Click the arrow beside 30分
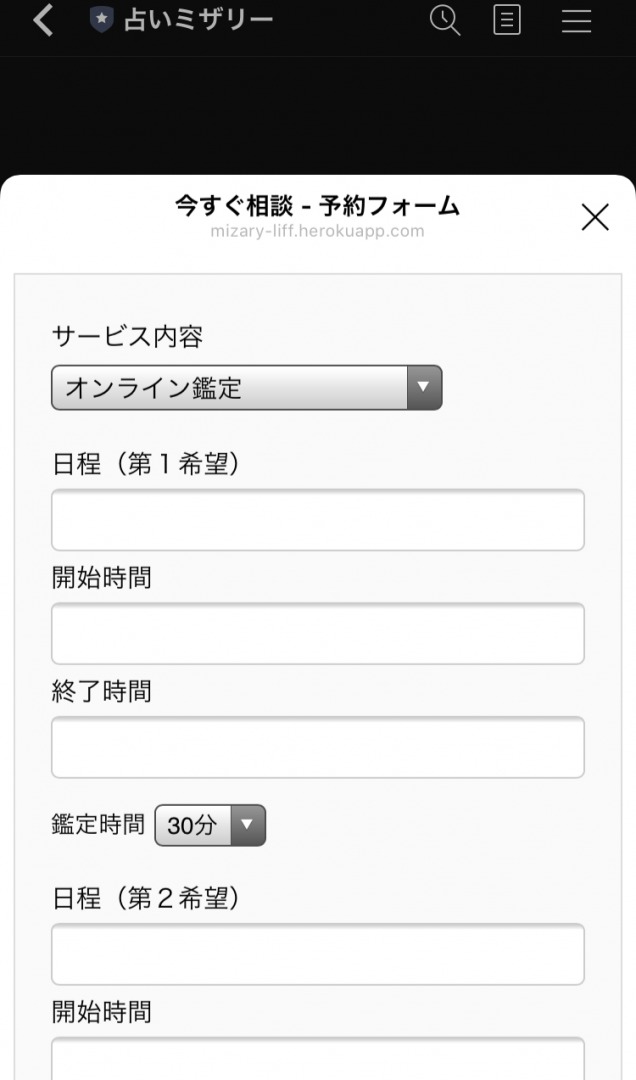 (x=247, y=825)
